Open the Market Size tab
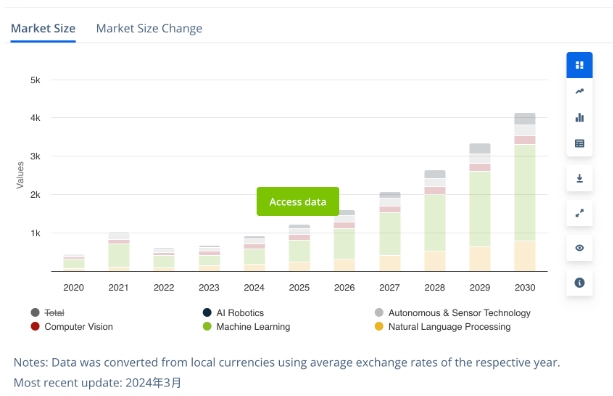This screenshot has height=396, width=613. (x=43, y=29)
